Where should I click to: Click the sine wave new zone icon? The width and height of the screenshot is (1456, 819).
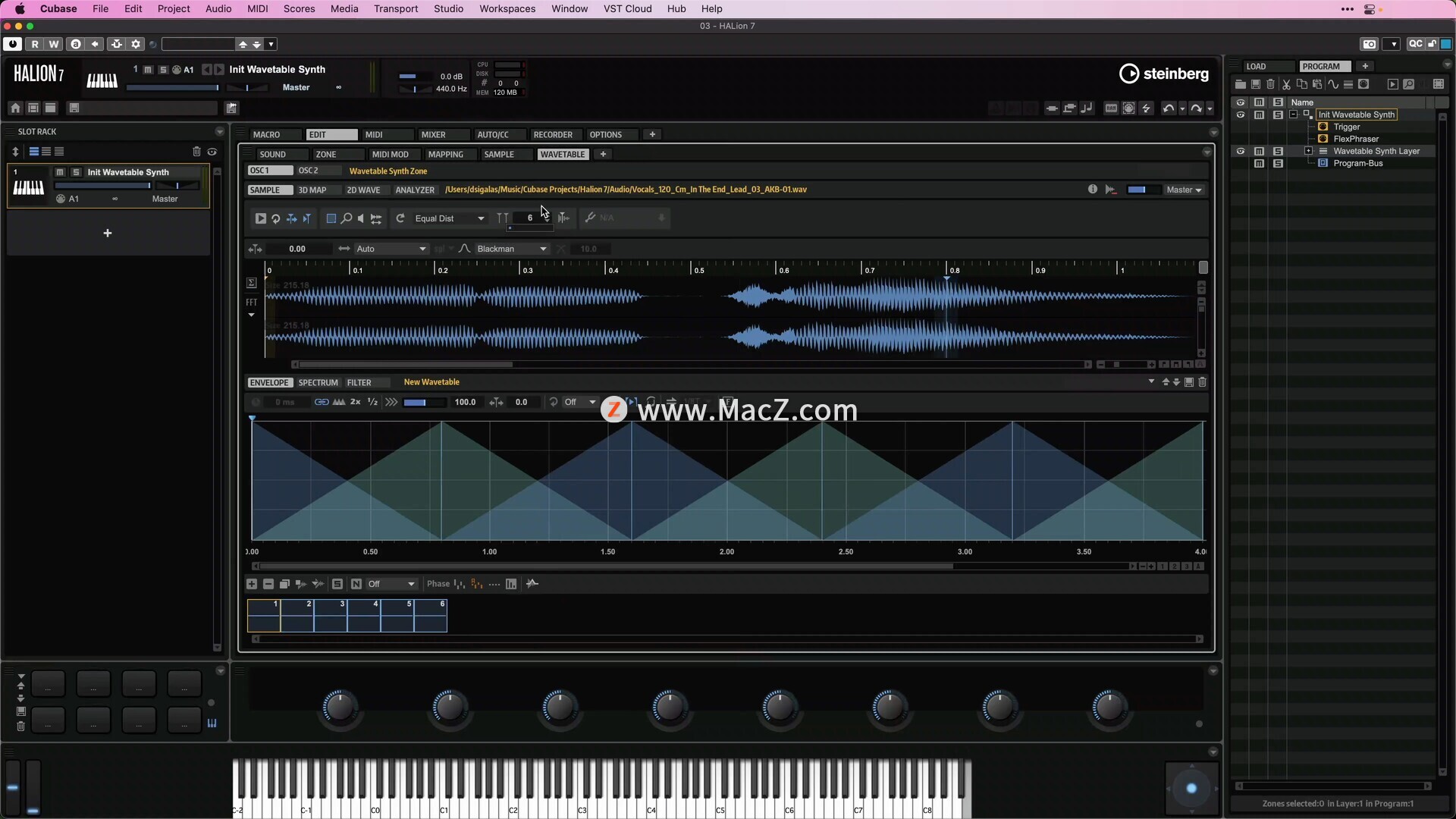(1333, 84)
